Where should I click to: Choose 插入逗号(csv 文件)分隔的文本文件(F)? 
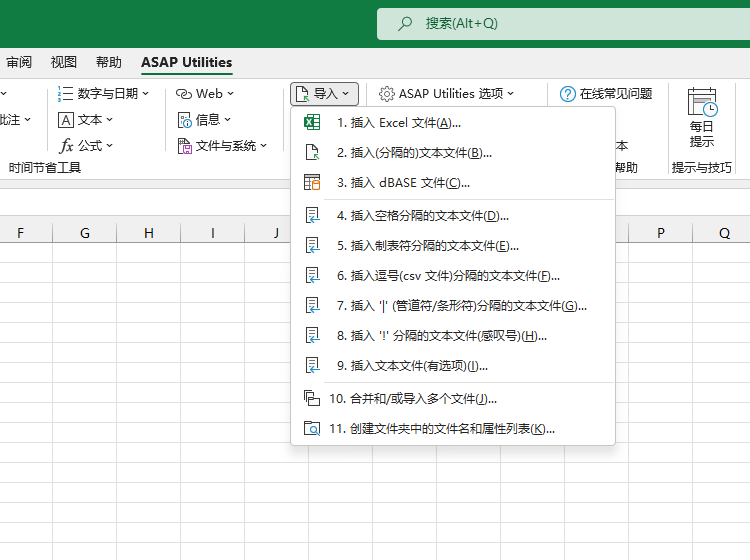pos(452,276)
